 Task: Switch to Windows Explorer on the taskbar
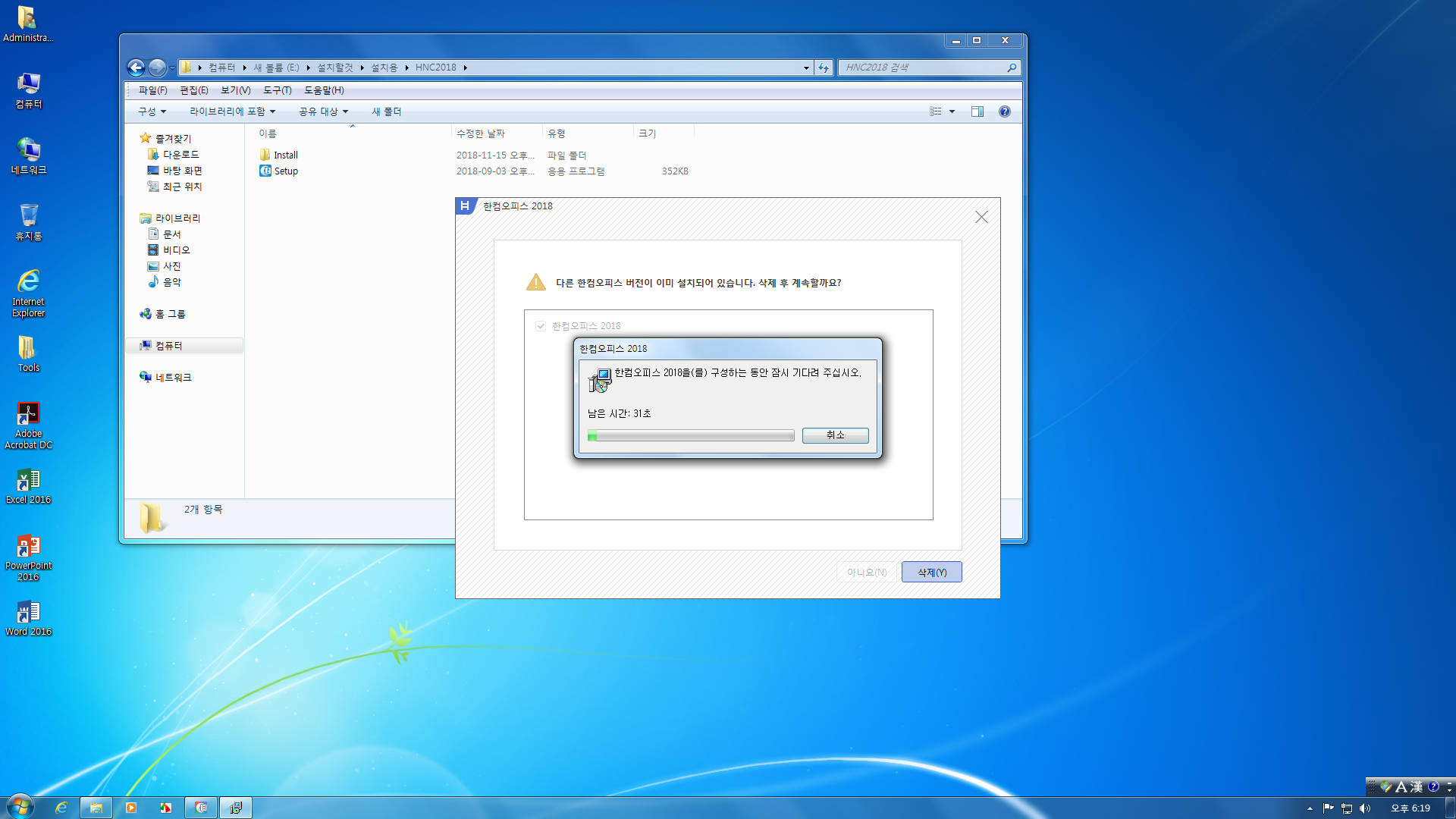tap(96, 808)
